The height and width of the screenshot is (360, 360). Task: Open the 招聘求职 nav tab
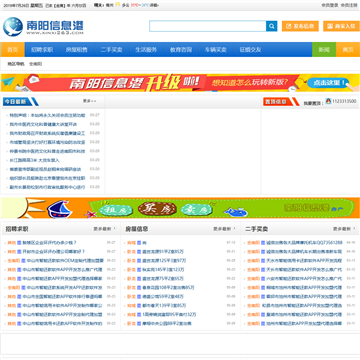[x=42, y=50]
